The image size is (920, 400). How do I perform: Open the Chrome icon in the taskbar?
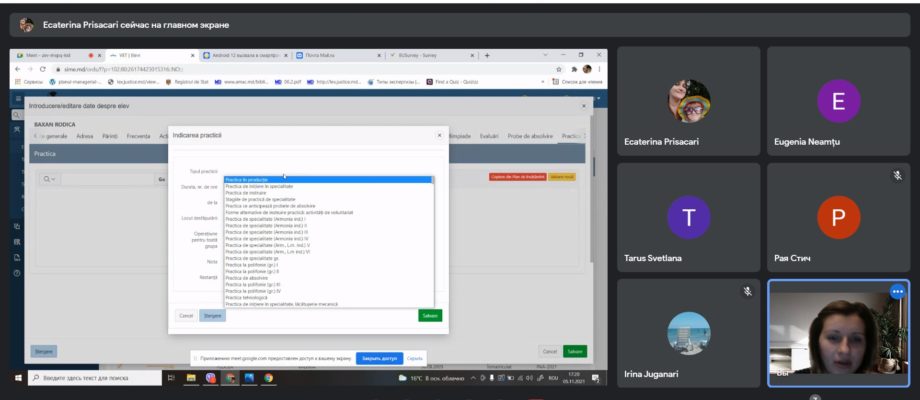coord(268,378)
